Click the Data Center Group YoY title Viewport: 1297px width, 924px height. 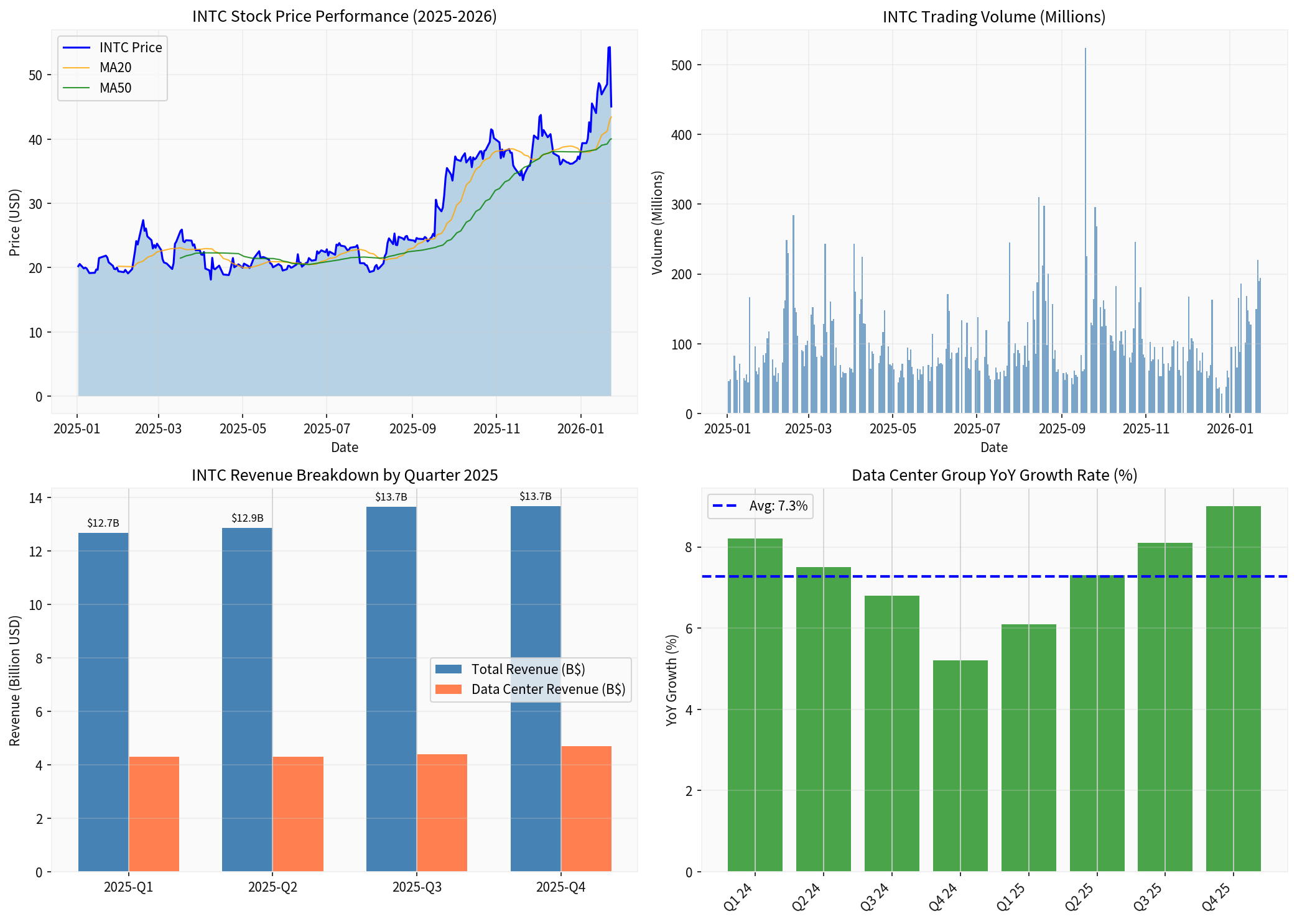click(x=993, y=475)
